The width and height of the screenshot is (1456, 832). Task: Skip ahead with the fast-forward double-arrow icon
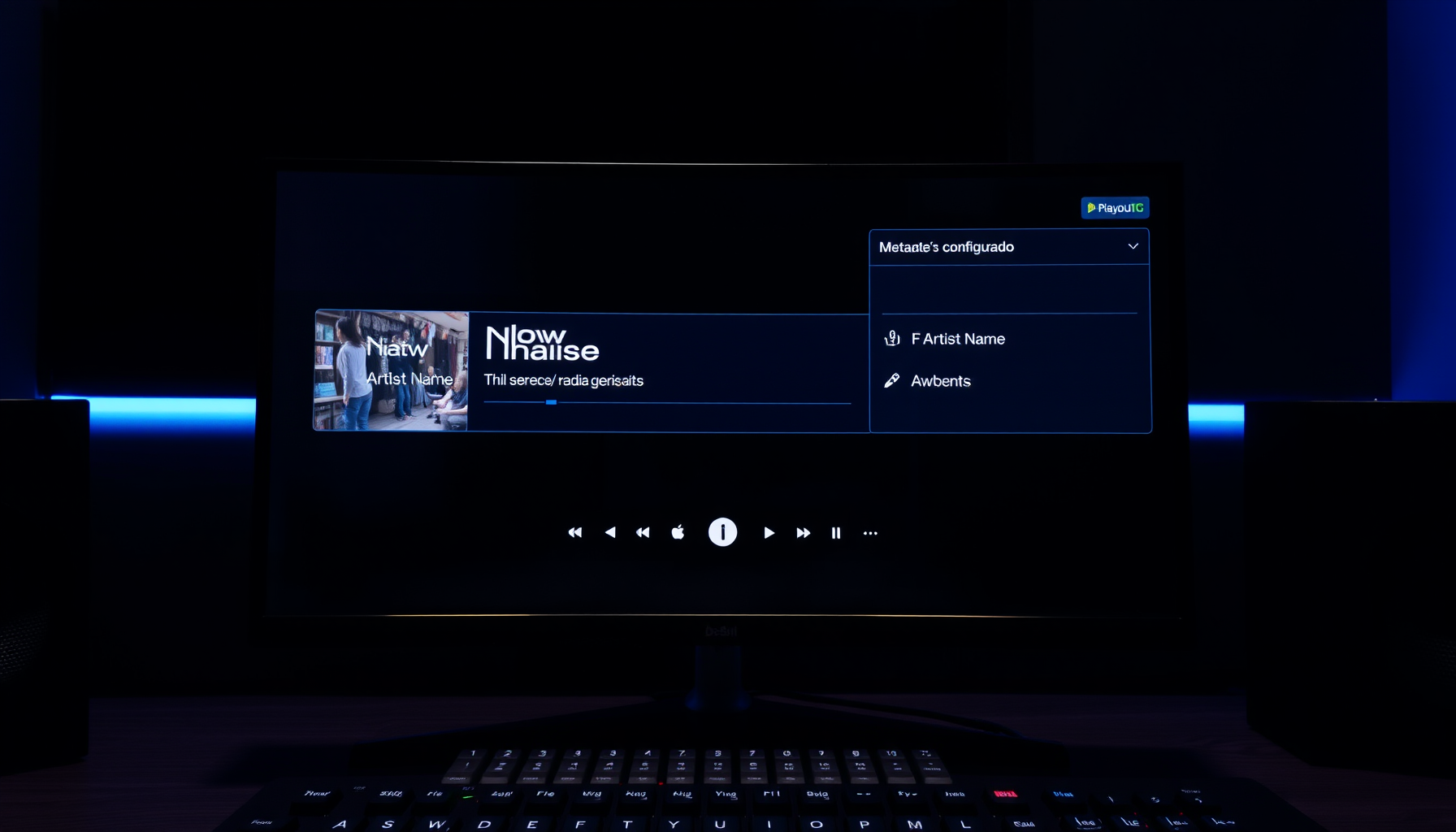(804, 533)
